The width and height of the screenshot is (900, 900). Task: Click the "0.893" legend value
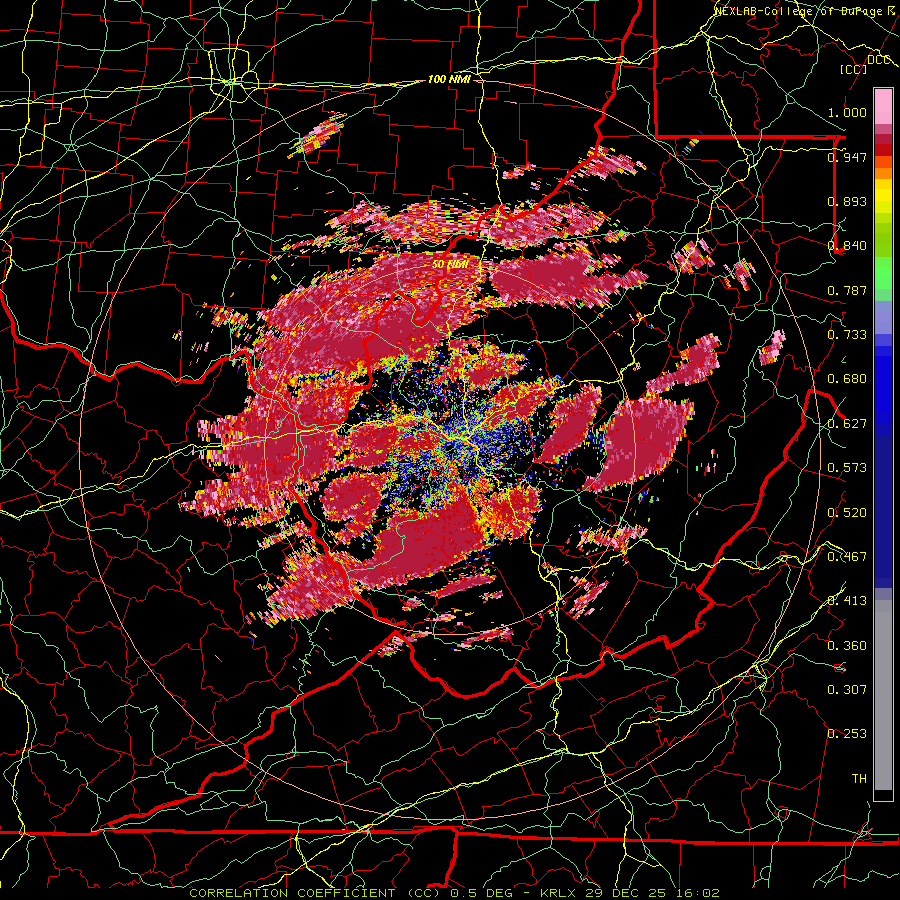click(x=847, y=201)
